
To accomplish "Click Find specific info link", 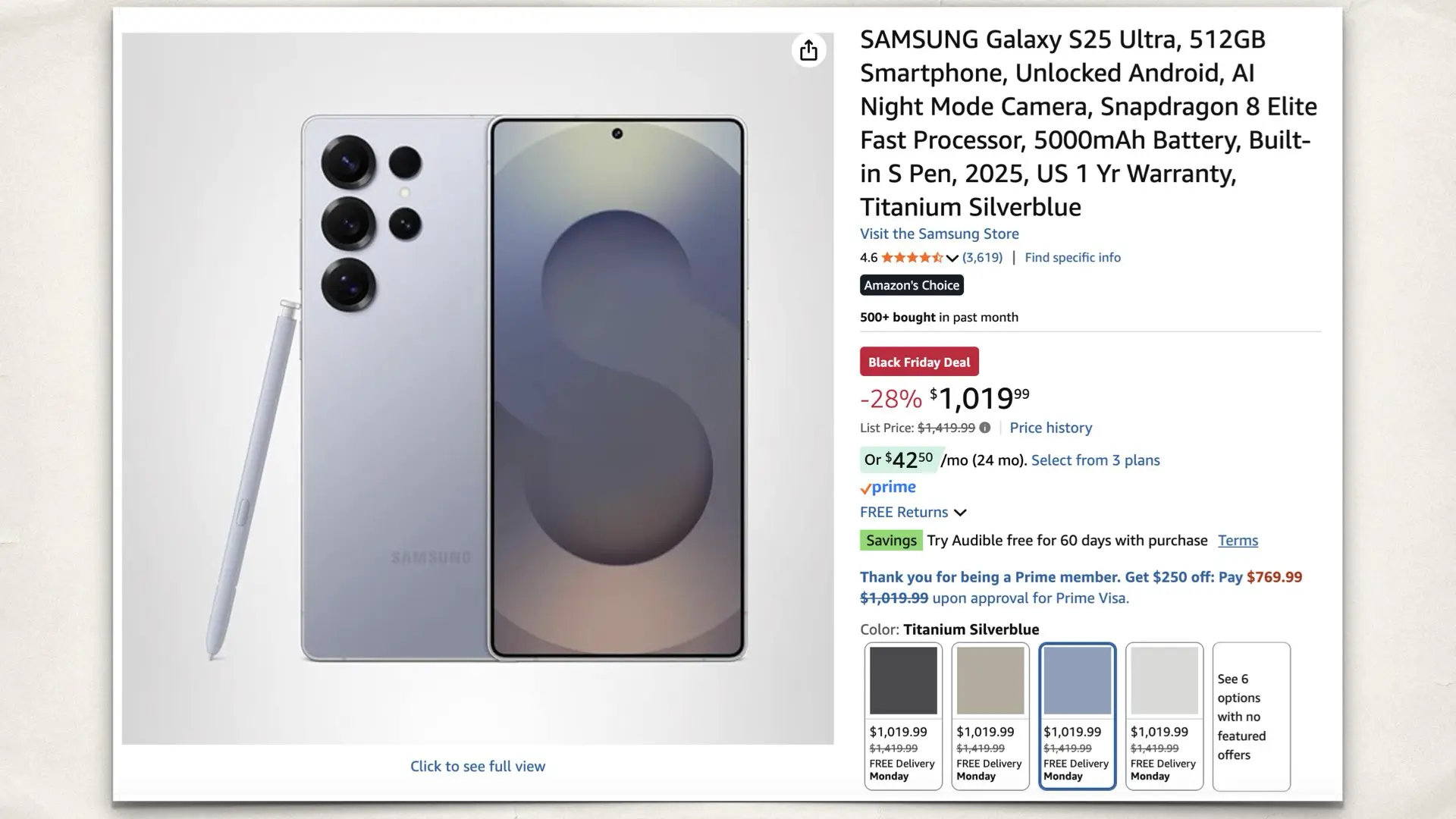I will click(1072, 258).
